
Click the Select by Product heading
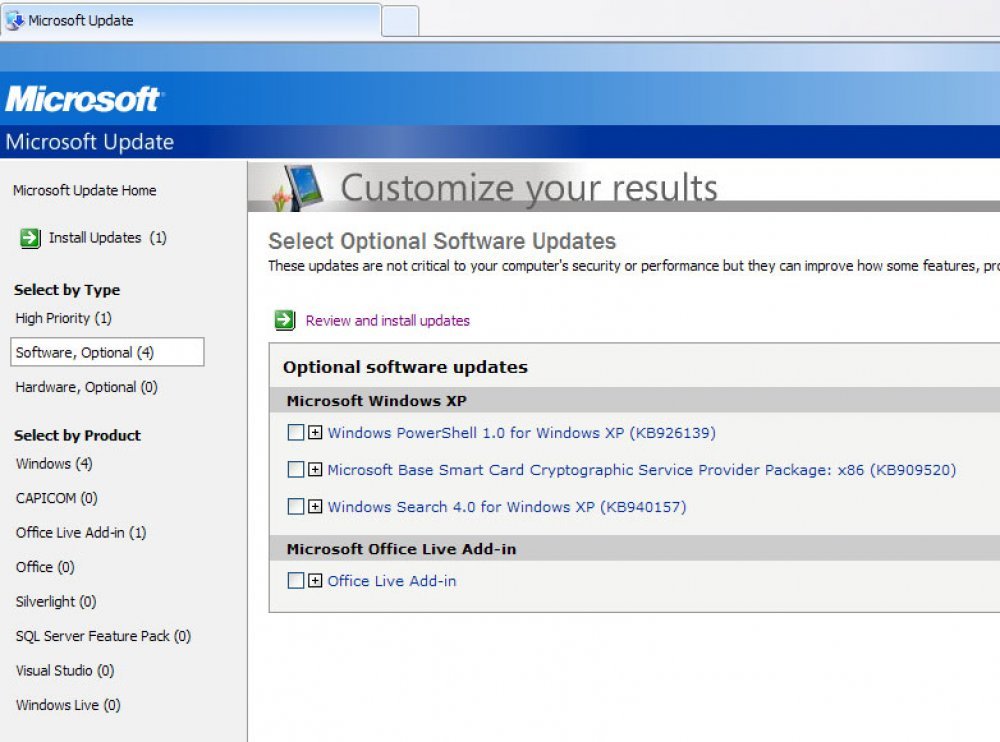click(x=77, y=435)
